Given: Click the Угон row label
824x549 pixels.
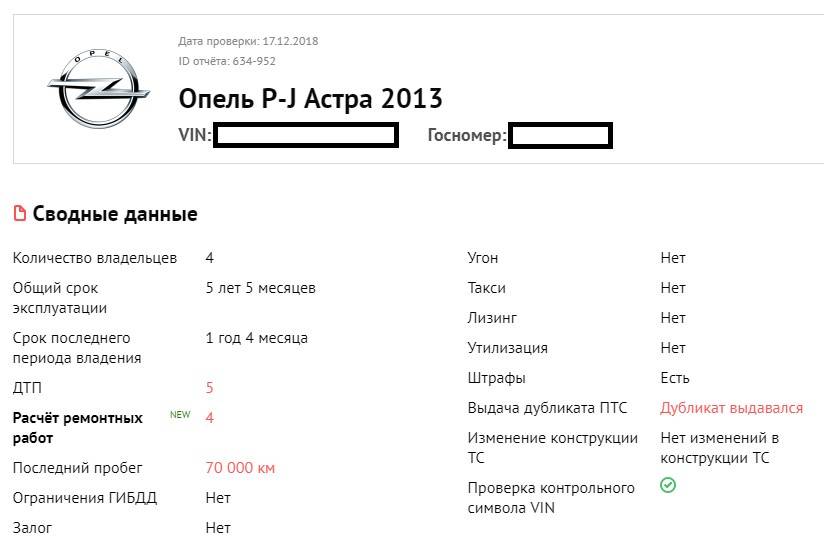Looking at the screenshot, I should click(x=485, y=258).
